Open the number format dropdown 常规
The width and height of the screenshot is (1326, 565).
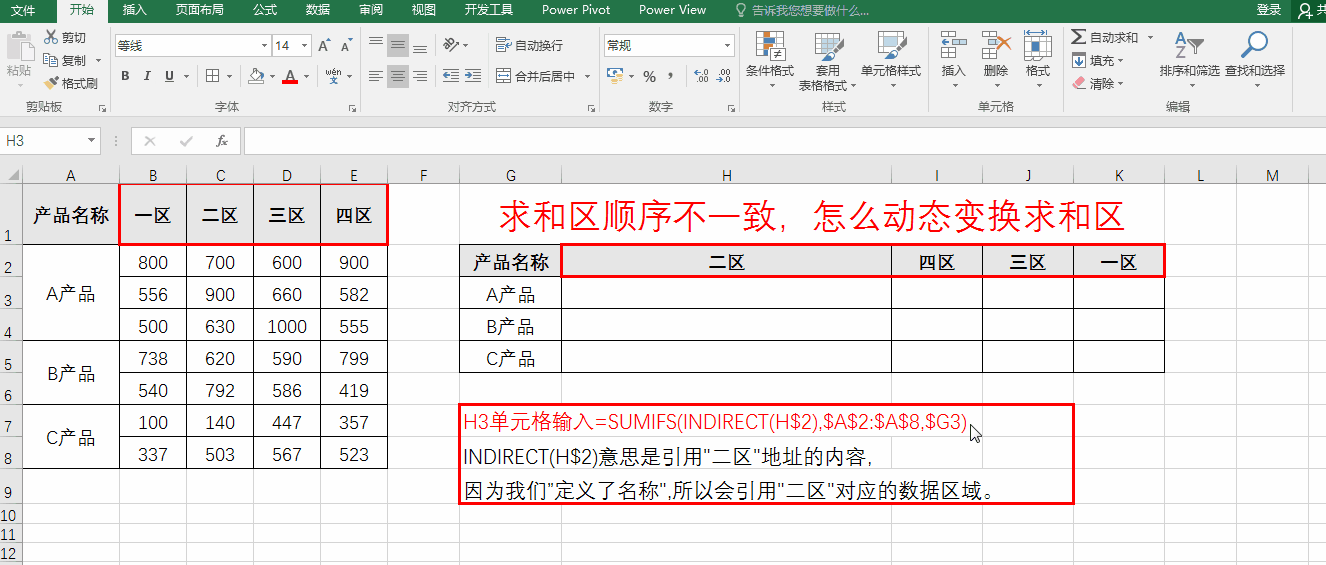click(x=727, y=46)
